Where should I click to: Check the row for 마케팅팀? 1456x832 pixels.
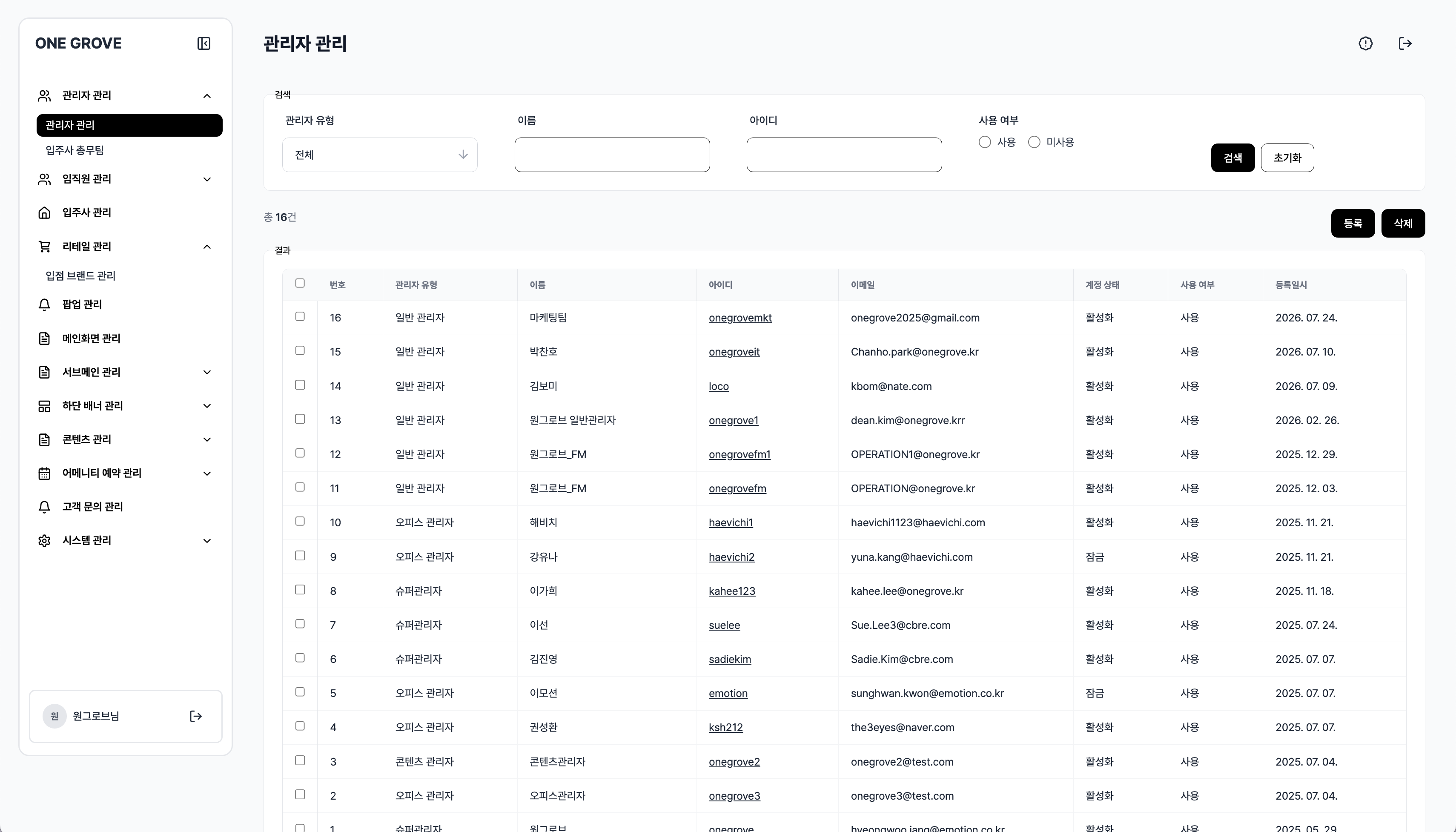click(x=300, y=316)
